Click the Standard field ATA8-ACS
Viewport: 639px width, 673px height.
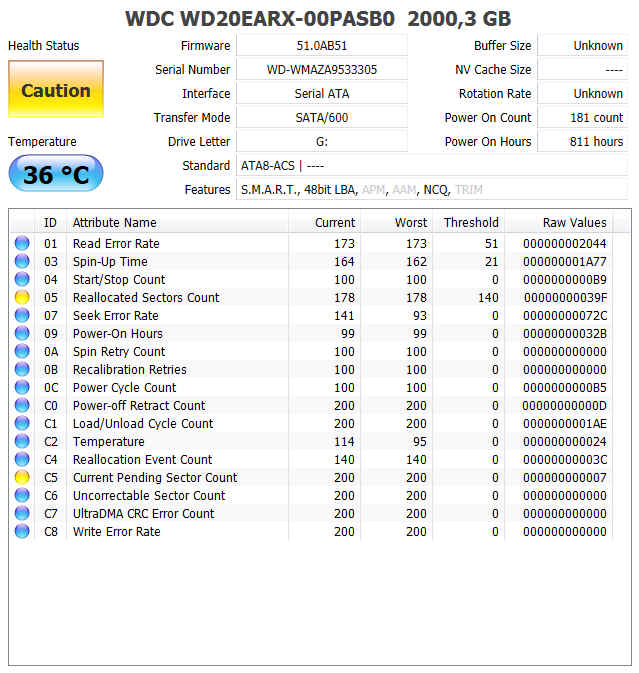click(432, 166)
